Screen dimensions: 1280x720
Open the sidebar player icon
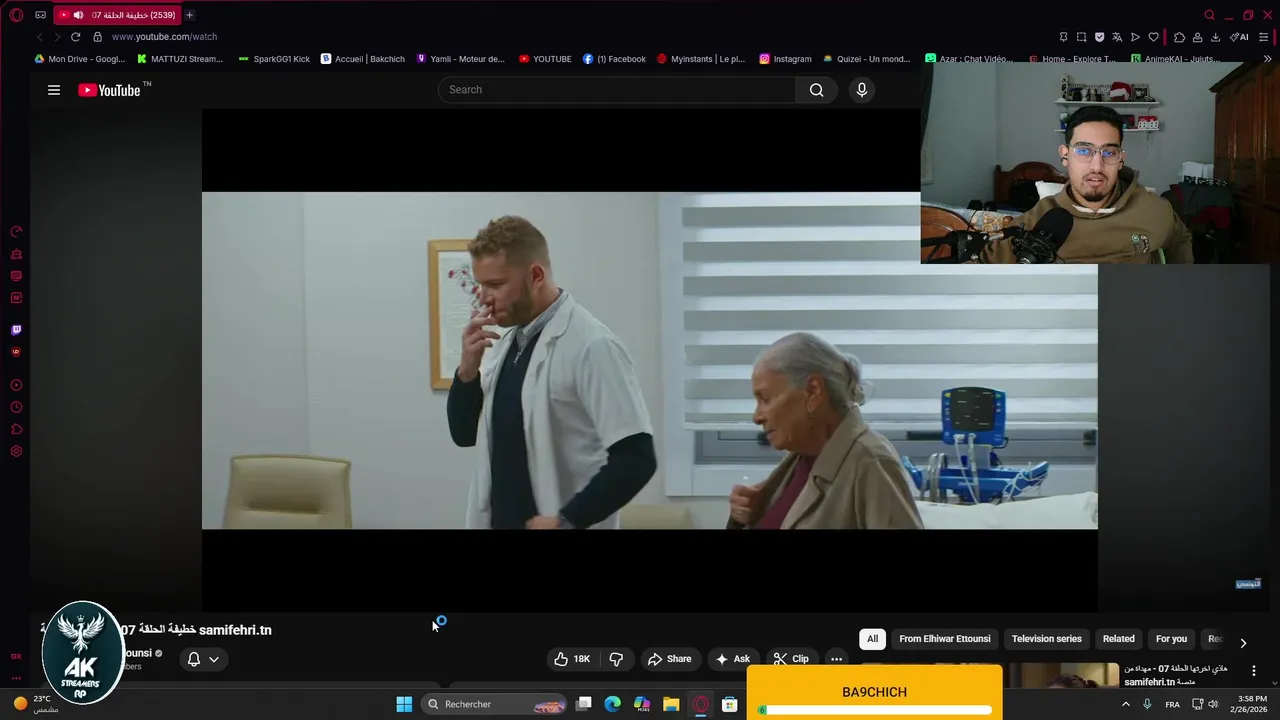(x=16, y=385)
